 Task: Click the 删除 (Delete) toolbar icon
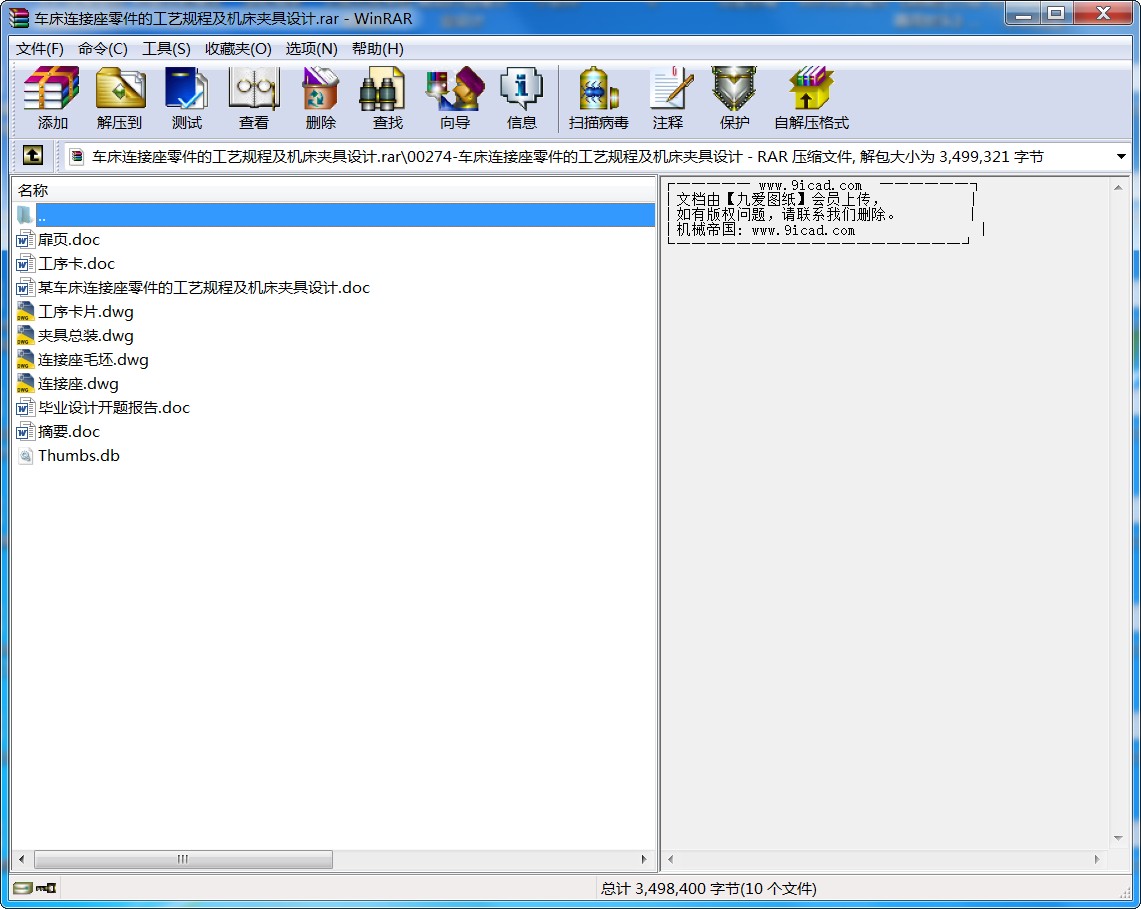tap(320, 98)
